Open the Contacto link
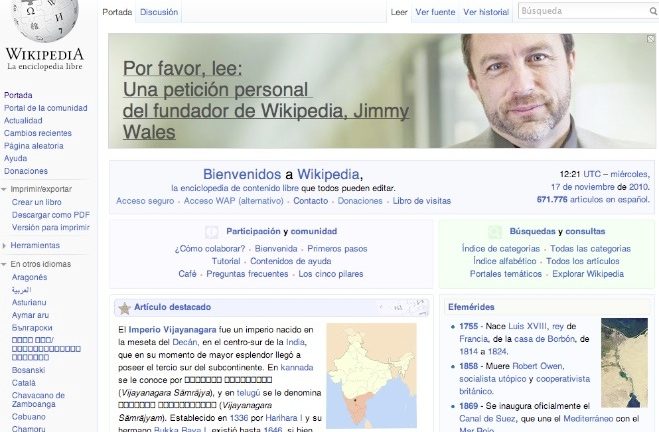Viewport: 659px width, 432px height. (311, 201)
